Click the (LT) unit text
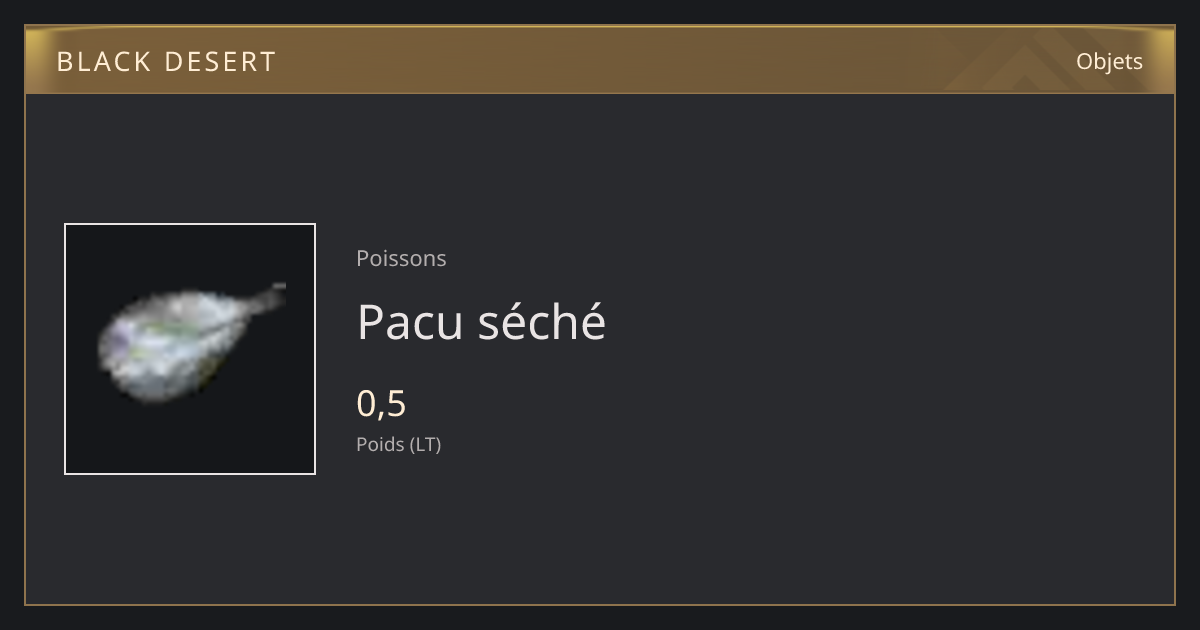The height and width of the screenshot is (630, 1200). [x=424, y=444]
